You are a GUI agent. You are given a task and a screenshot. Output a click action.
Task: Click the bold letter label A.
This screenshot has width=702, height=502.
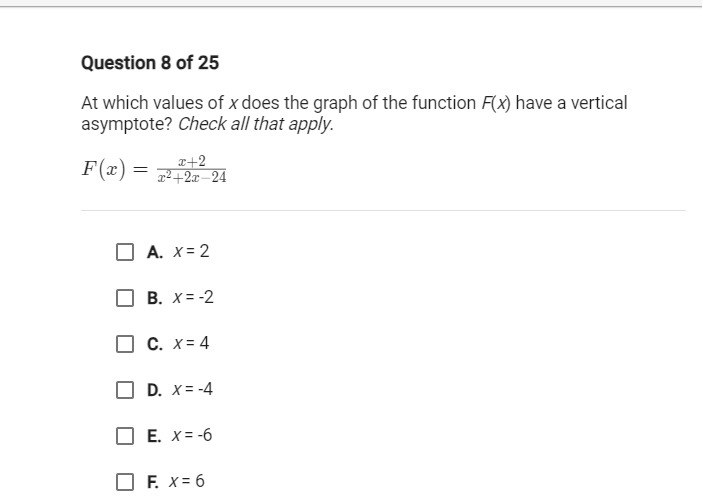(154, 252)
